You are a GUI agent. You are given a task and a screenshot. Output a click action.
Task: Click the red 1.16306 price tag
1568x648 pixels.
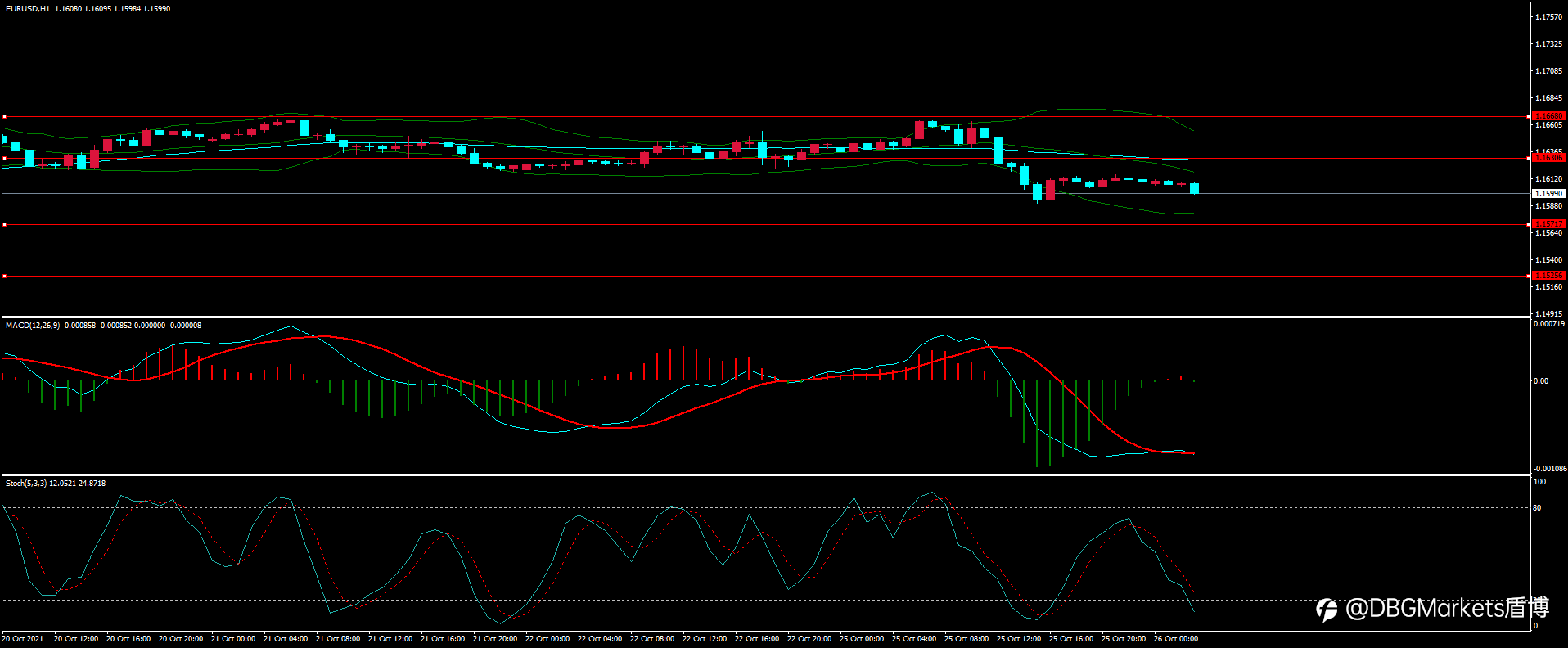click(1548, 158)
